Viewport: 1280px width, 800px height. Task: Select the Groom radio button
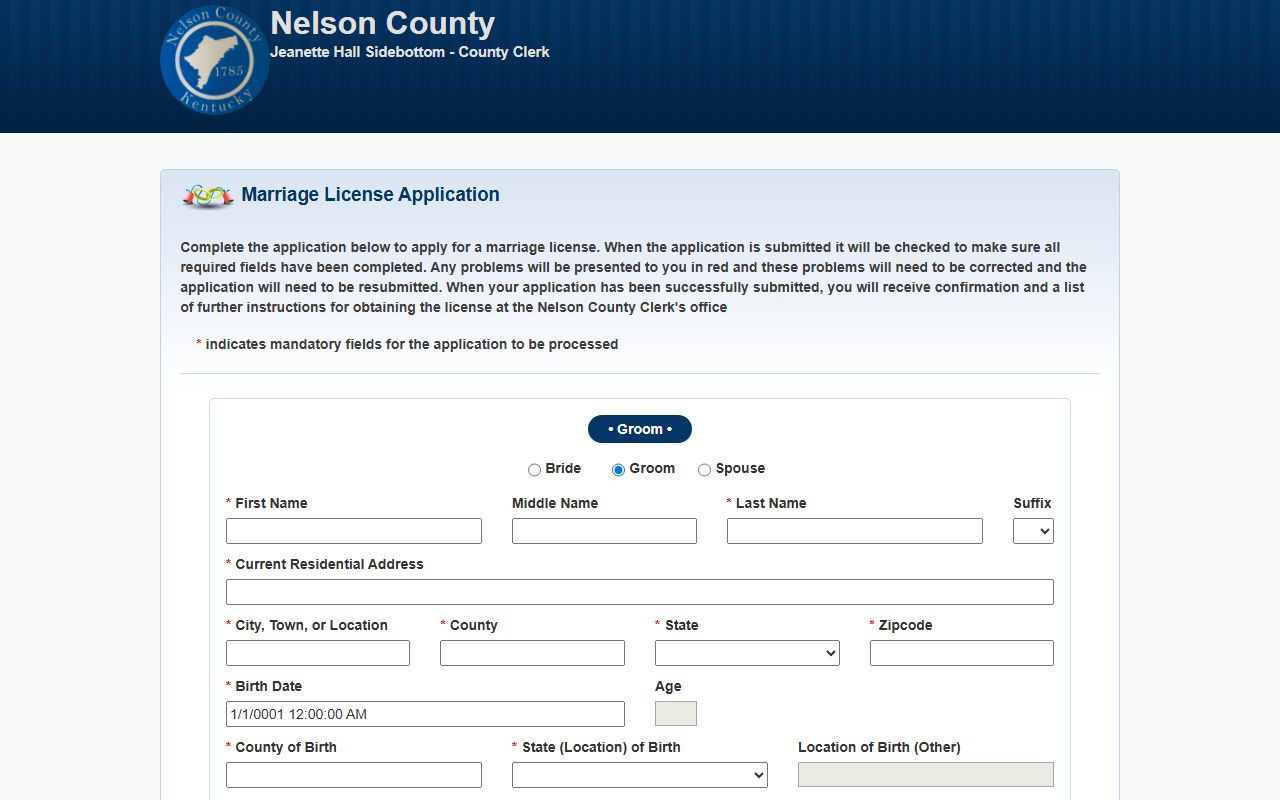click(x=618, y=470)
